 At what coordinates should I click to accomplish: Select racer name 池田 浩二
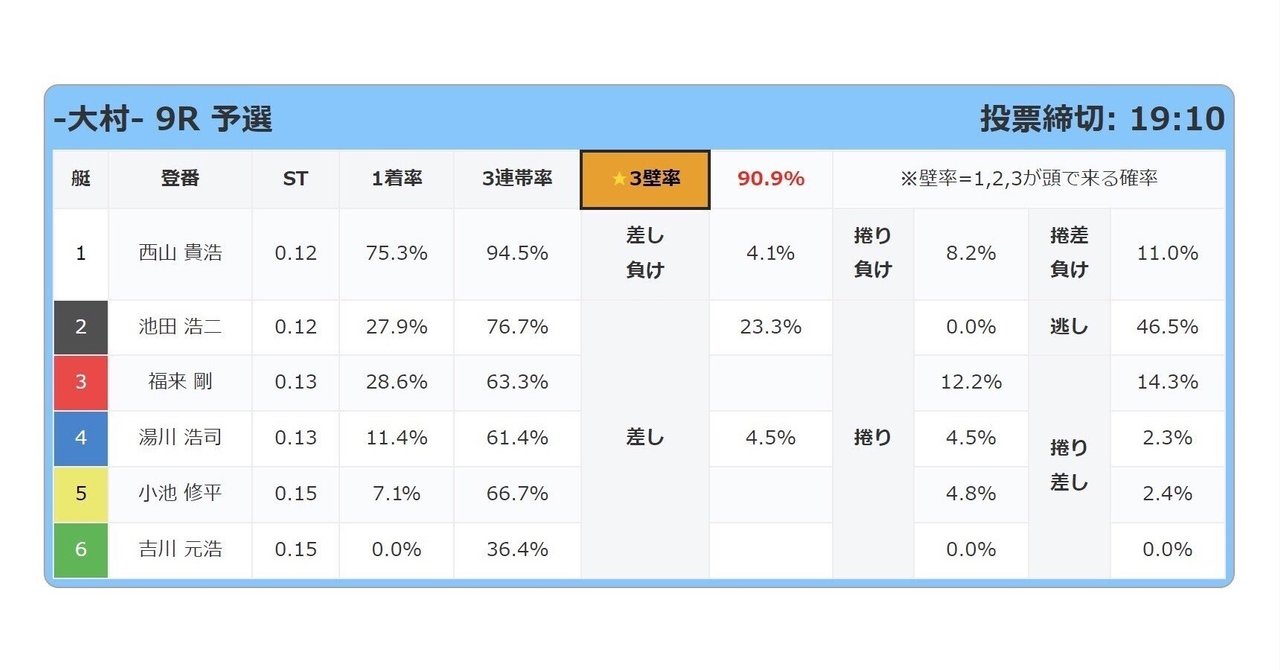pyautogui.click(x=180, y=327)
